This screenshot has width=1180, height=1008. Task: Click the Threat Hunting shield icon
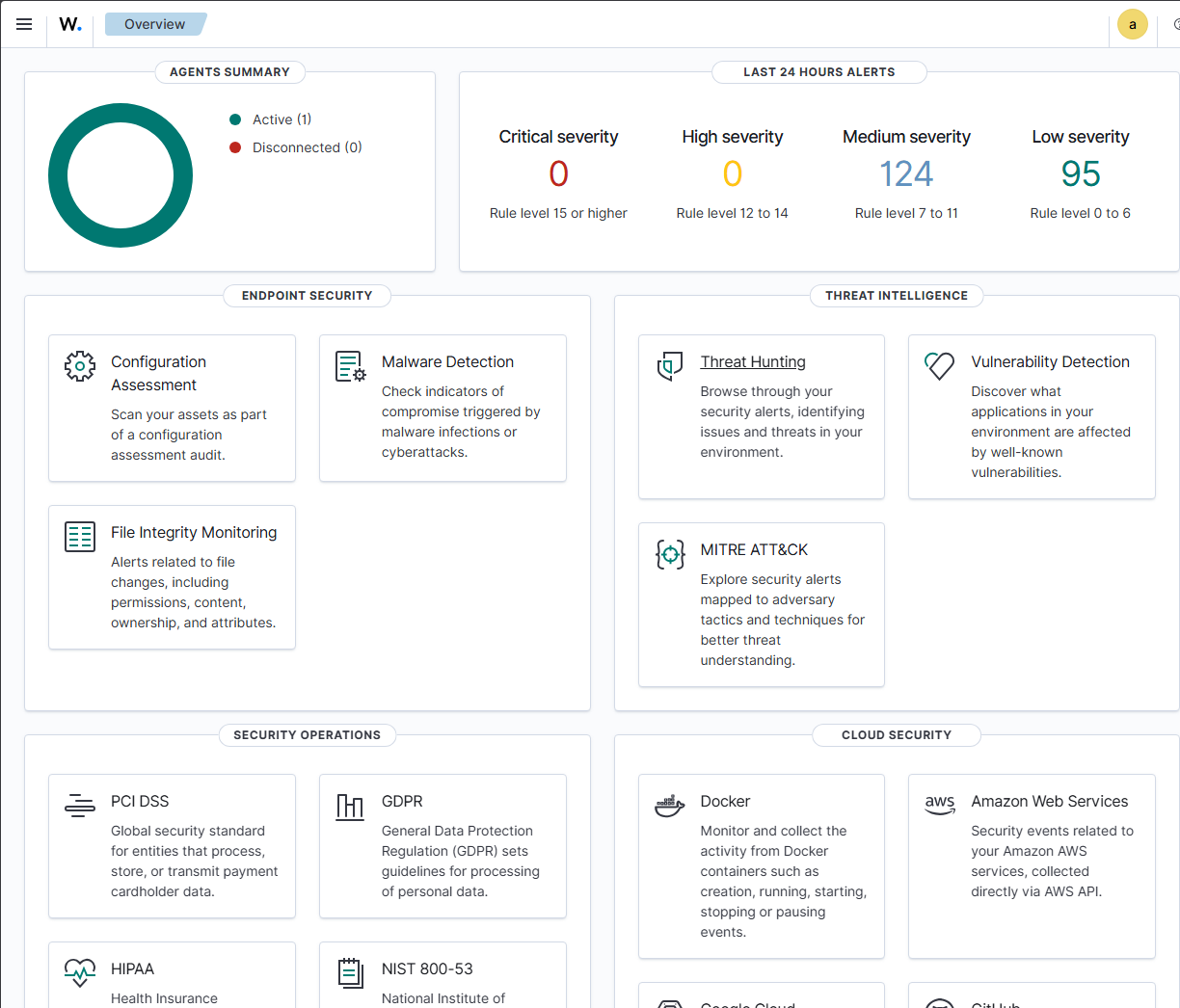coord(670,366)
